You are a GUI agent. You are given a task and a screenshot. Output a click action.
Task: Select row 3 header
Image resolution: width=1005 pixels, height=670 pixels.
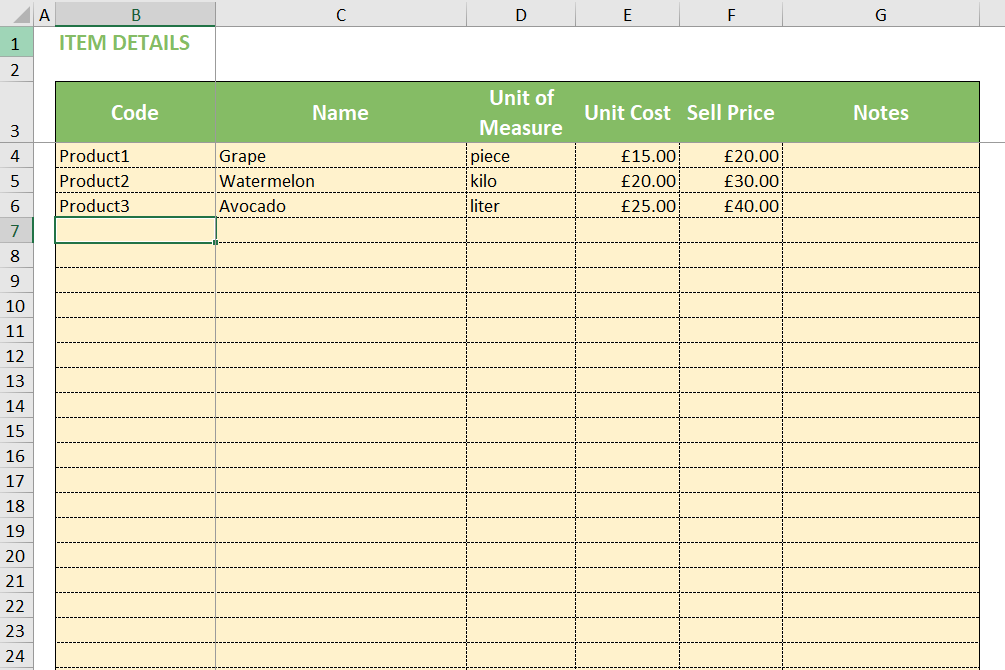[x=16, y=112]
